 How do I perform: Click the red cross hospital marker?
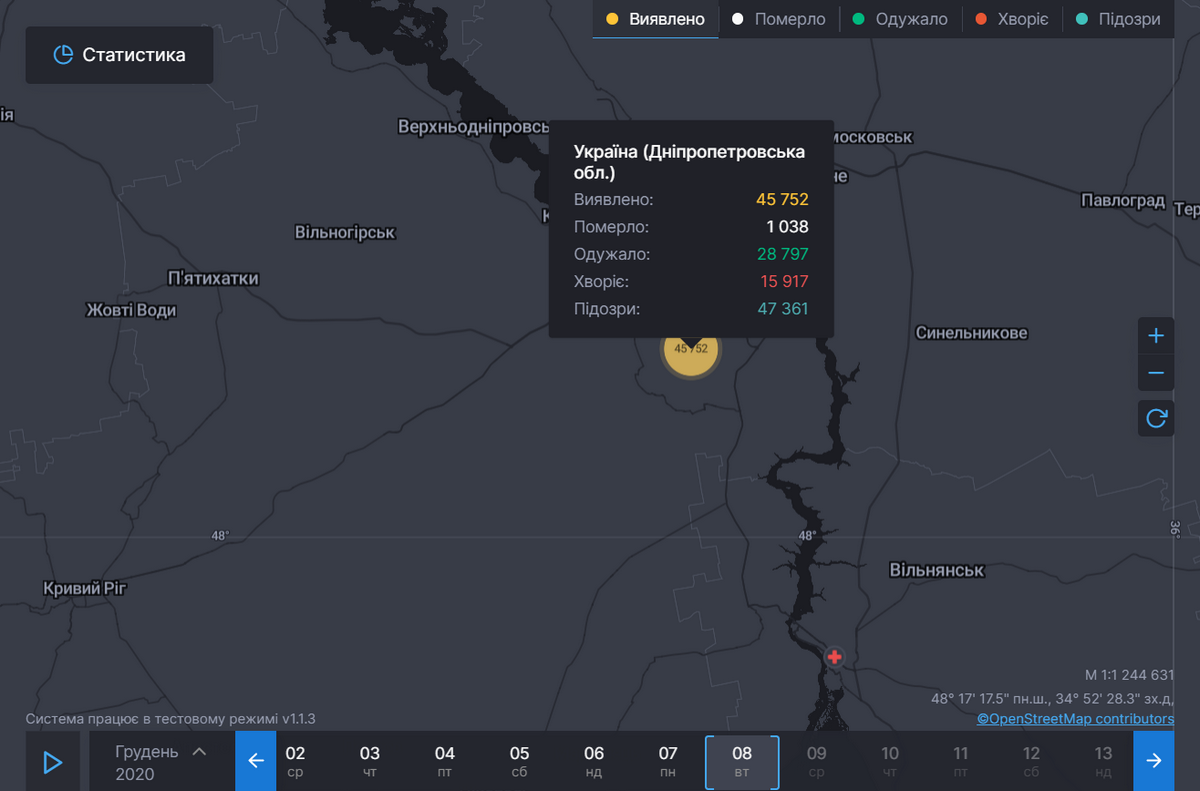pos(834,657)
